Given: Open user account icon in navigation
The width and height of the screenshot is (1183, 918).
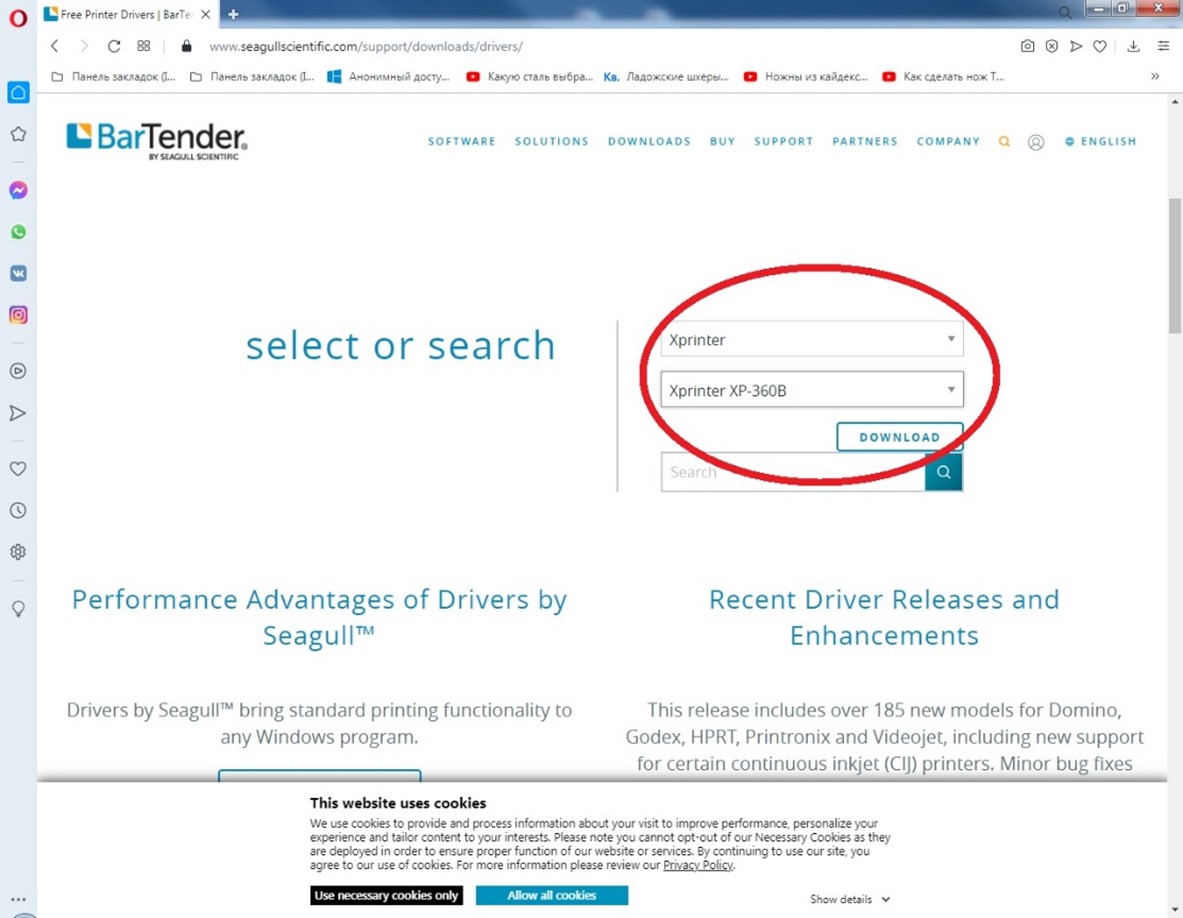Looking at the screenshot, I should coord(1036,142).
